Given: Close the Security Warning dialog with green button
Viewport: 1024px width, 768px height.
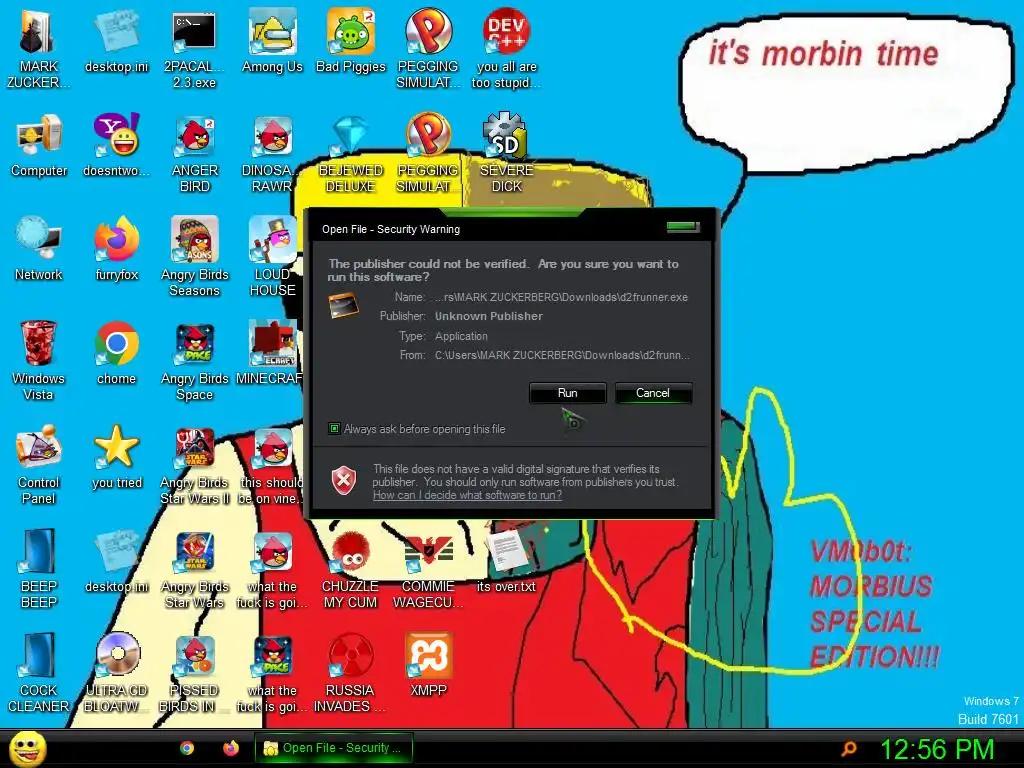Looking at the screenshot, I should click(x=682, y=227).
